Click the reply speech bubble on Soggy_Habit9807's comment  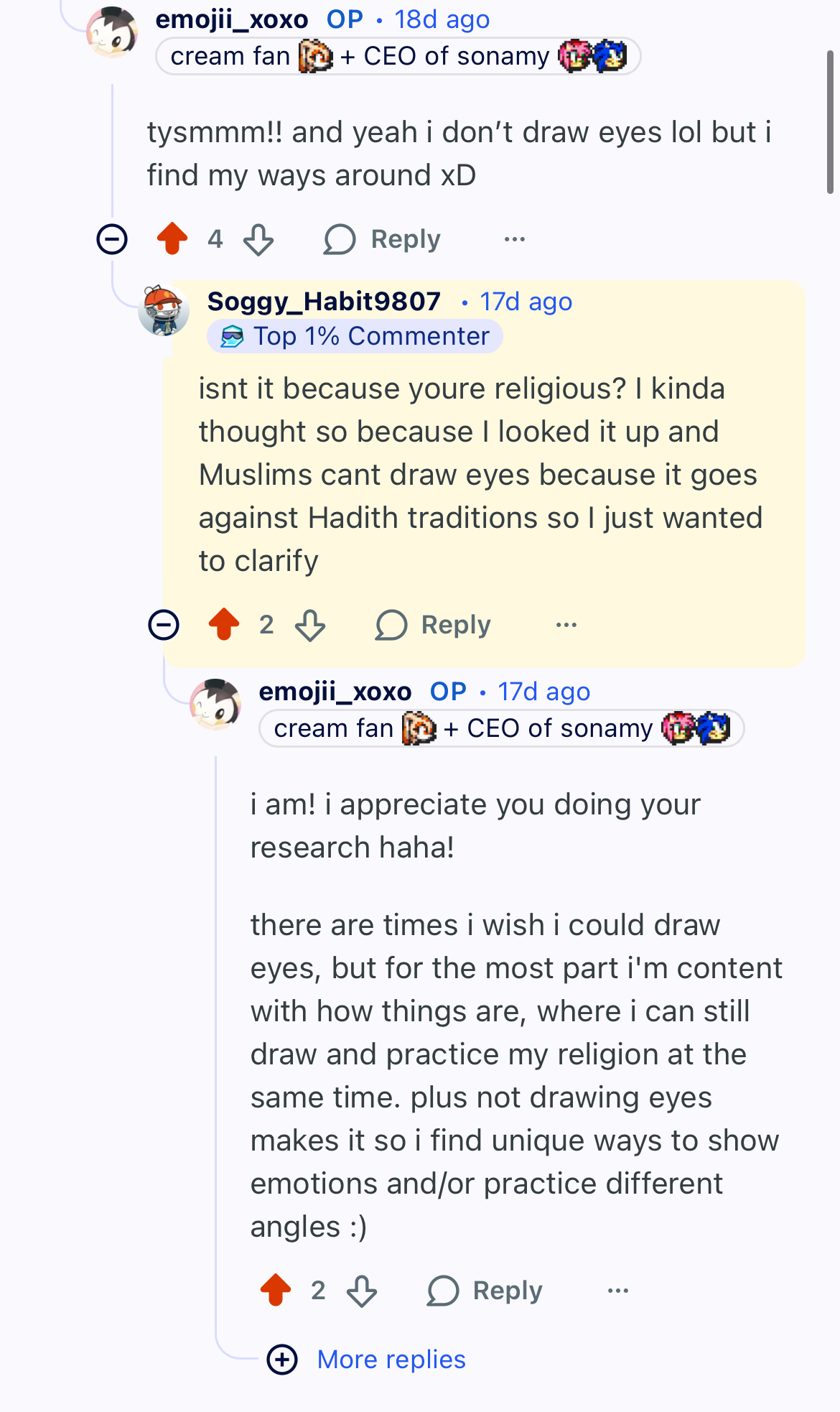[391, 625]
